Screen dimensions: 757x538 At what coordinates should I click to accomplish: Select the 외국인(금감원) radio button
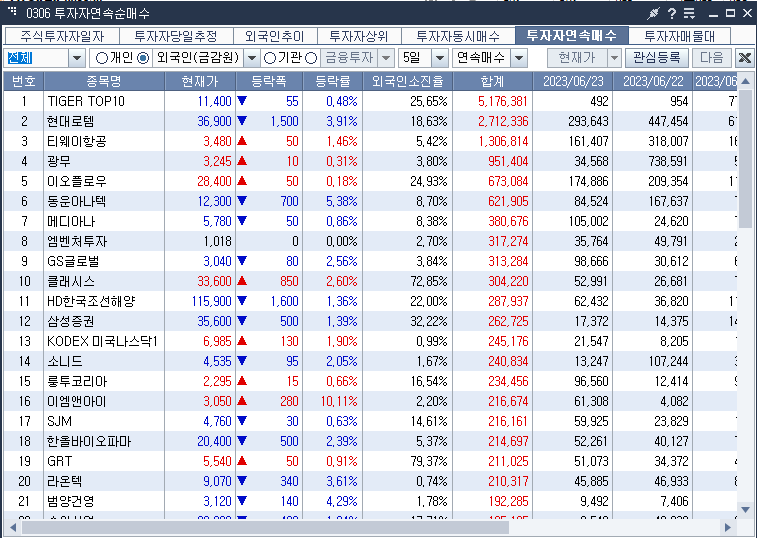(x=143, y=58)
